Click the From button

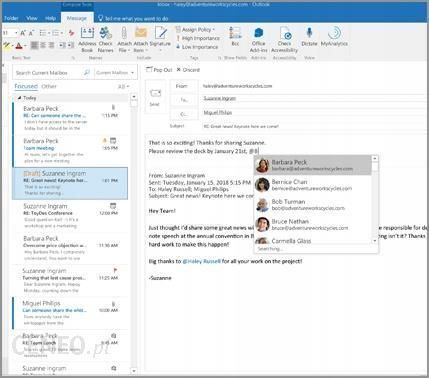184,86
